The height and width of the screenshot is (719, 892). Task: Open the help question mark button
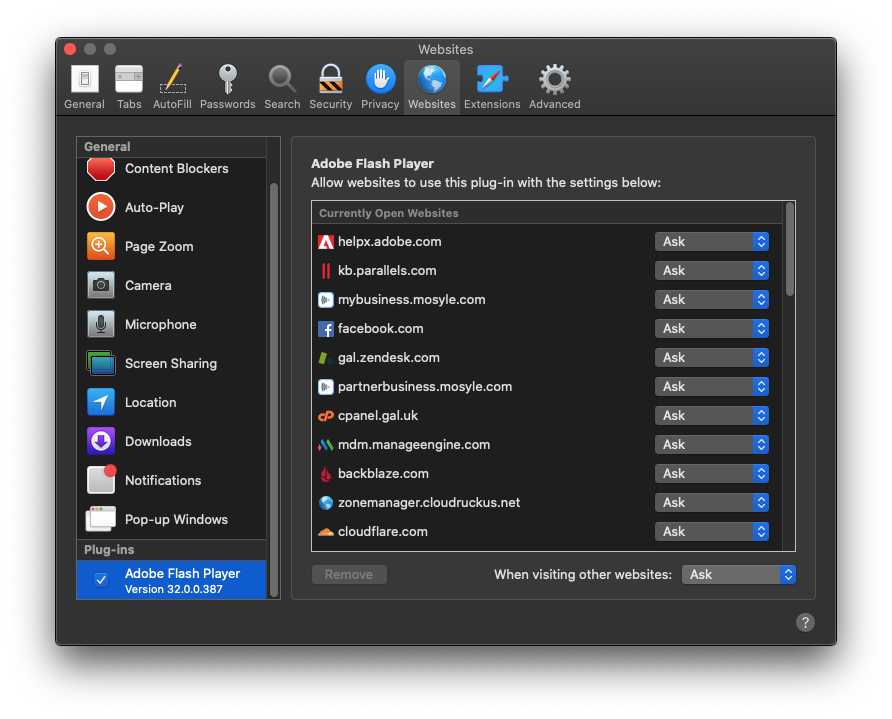pos(805,622)
